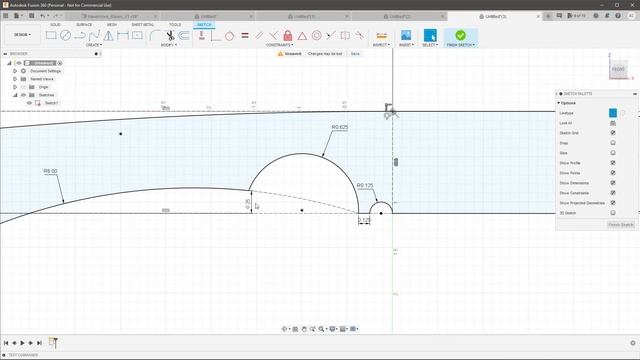Screen dimensions: 640x360
Task: Toggle the Show Dimensions checkbox
Action: (613, 182)
